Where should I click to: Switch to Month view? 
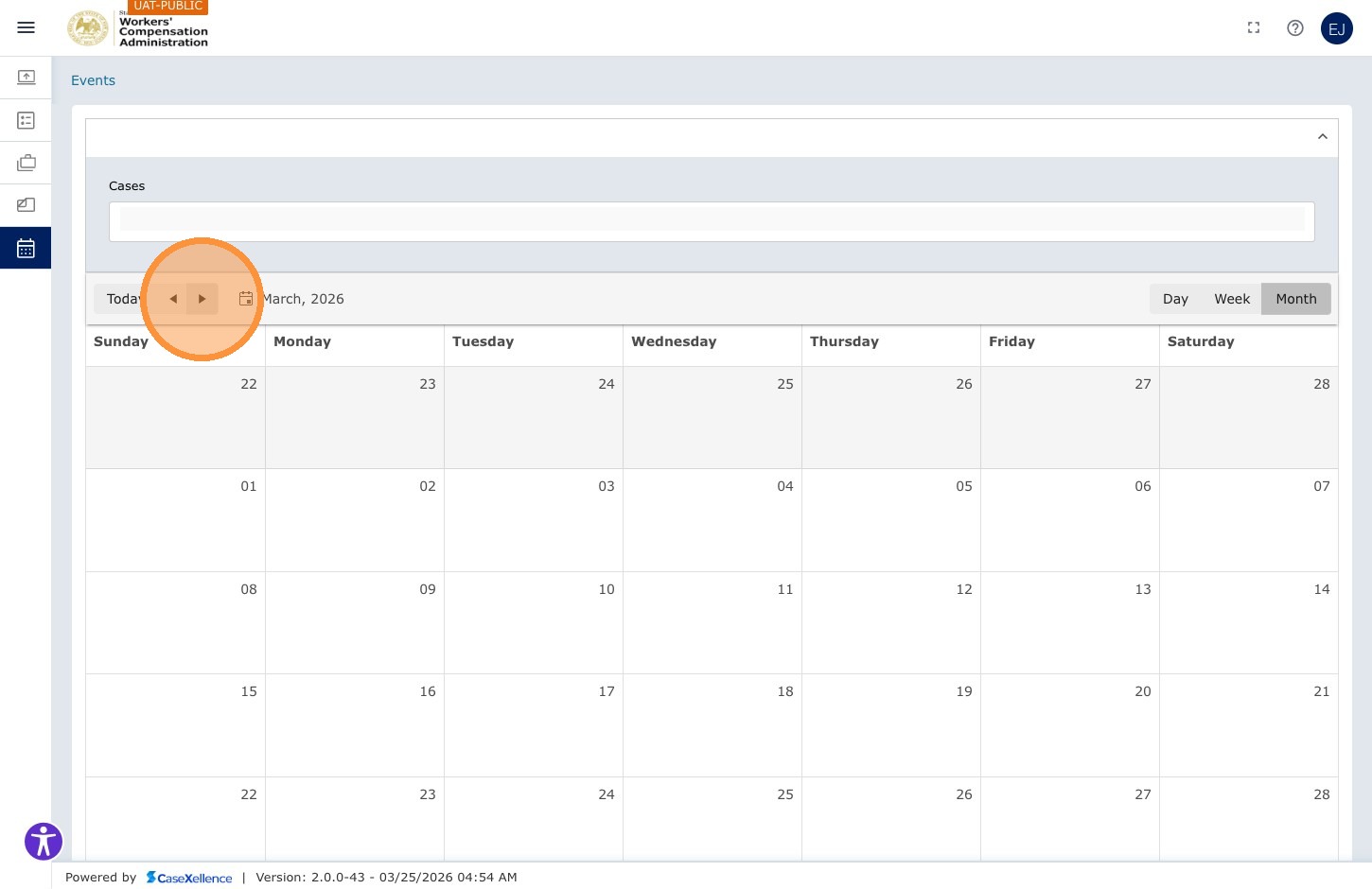pyautogui.click(x=1296, y=299)
